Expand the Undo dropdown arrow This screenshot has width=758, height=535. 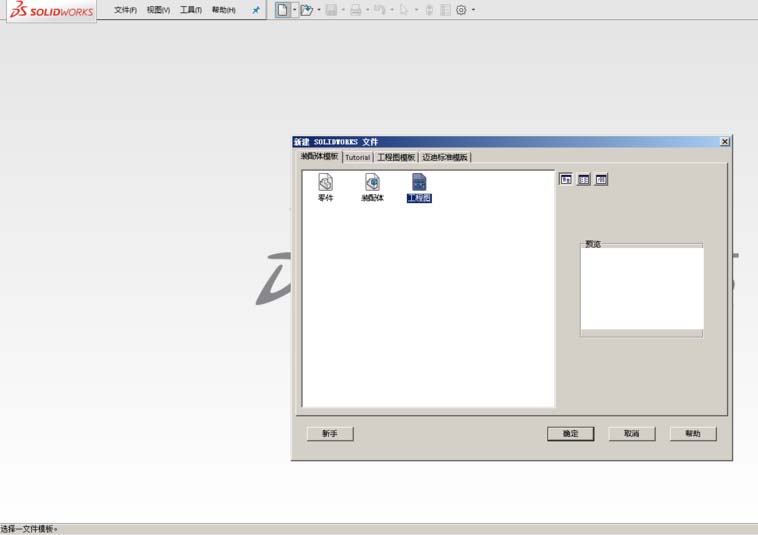[x=392, y=10]
